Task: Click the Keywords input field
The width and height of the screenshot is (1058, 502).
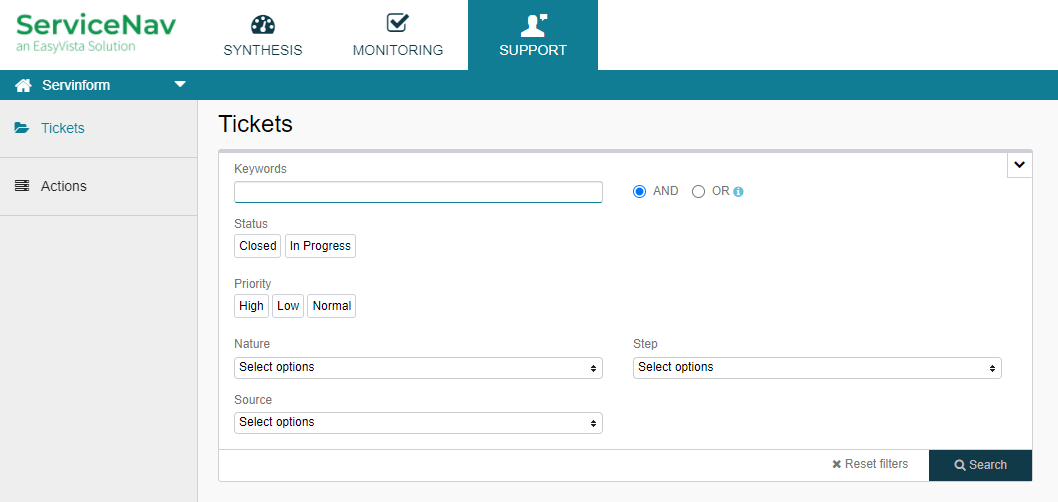Action: click(418, 192)
